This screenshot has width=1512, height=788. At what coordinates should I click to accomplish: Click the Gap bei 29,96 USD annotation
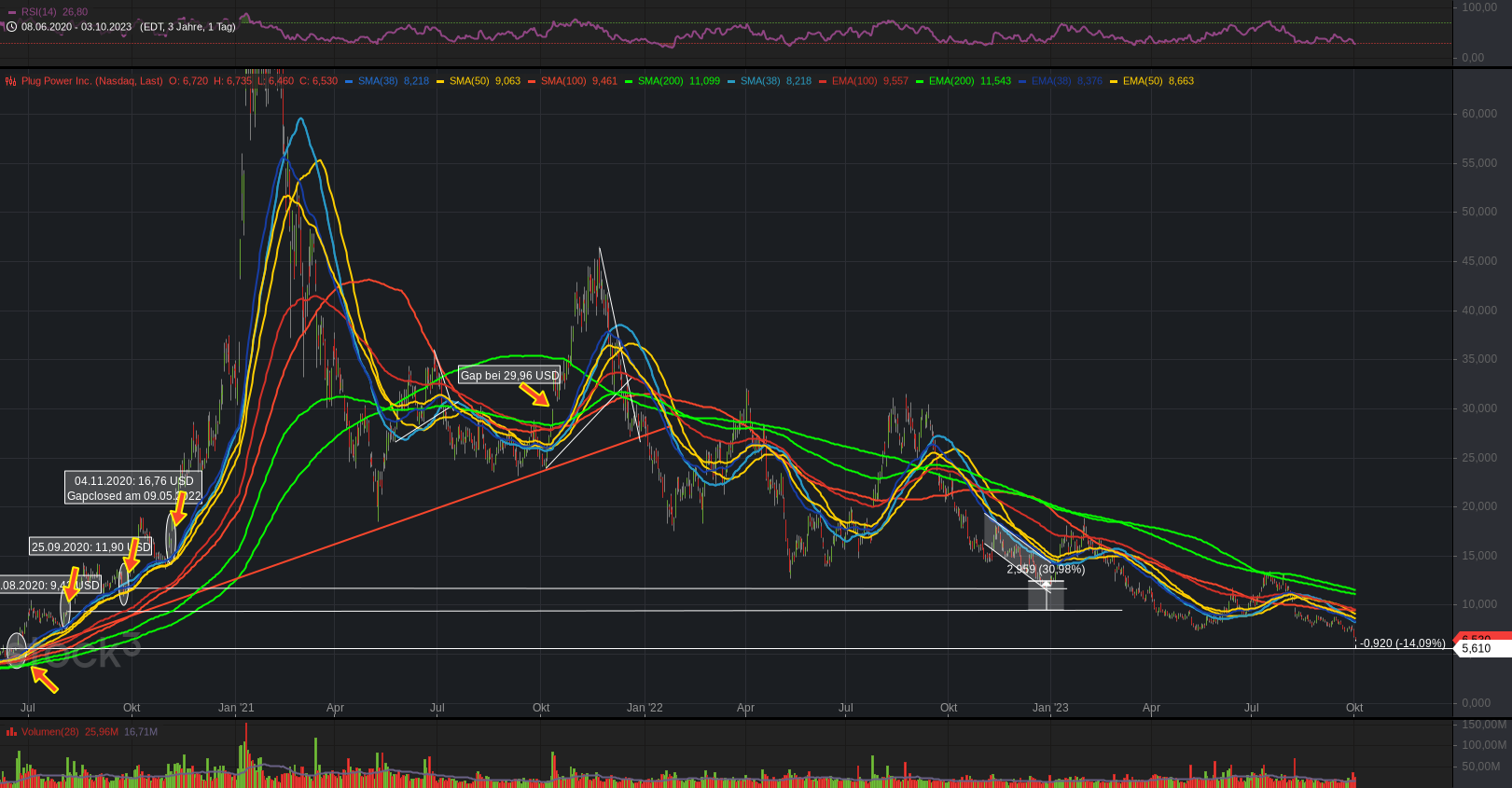[509, 376]
